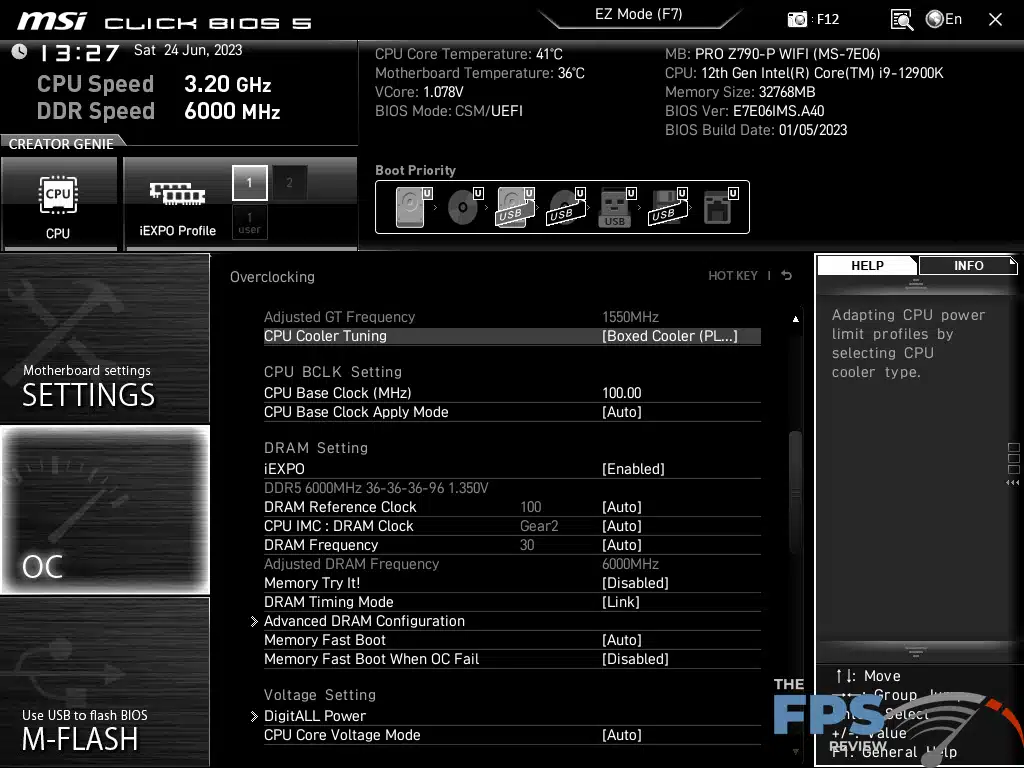Click the CPU Core Temperature reading

(469, 54)
